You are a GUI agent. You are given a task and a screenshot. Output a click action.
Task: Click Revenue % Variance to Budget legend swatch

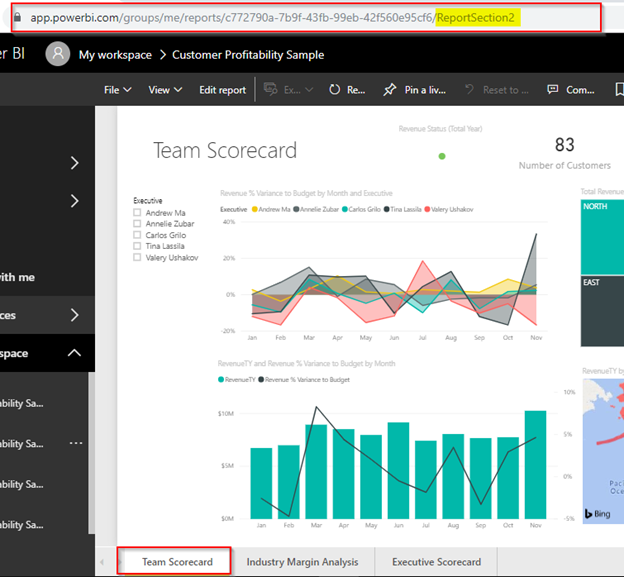pos(261,379)
